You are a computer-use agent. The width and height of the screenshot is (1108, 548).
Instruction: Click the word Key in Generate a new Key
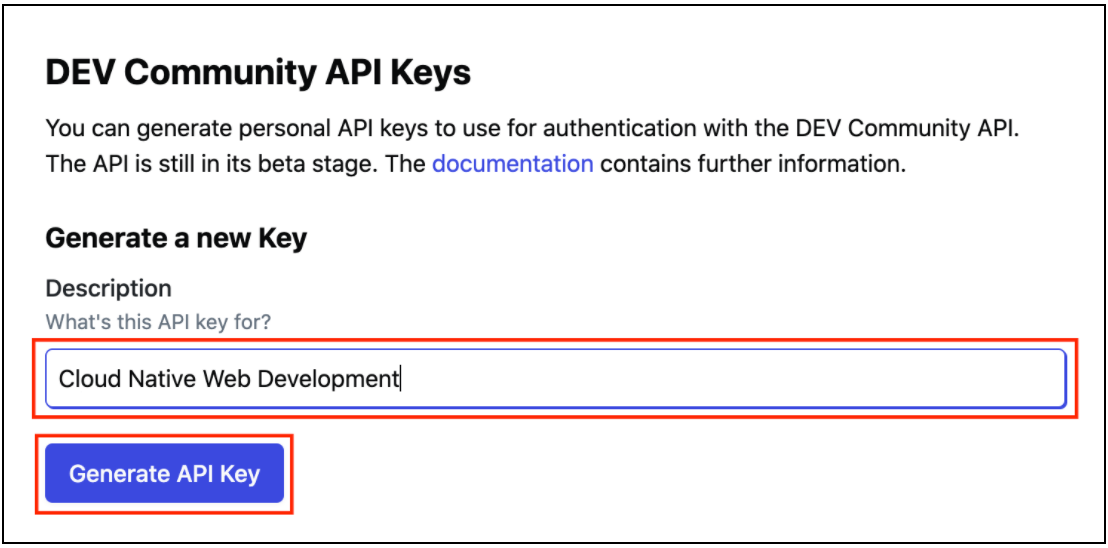(x=284, y=239)
